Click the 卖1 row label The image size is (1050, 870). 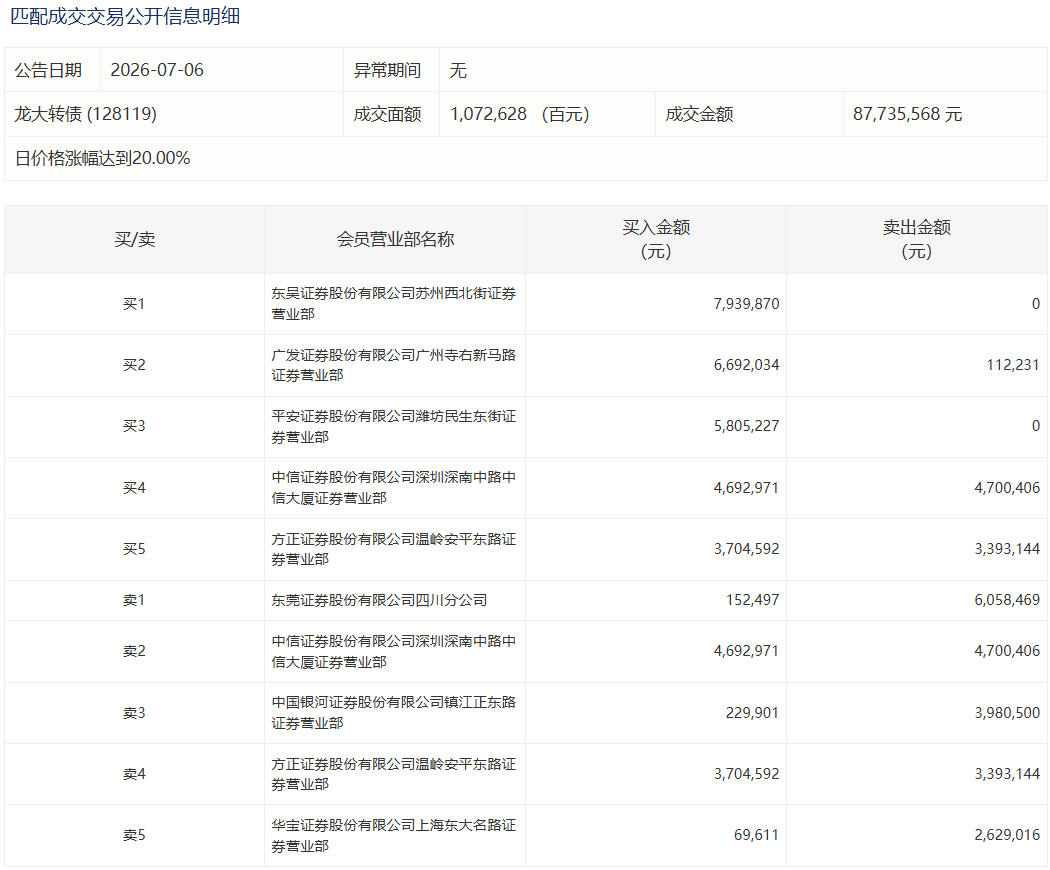point(134,600)
